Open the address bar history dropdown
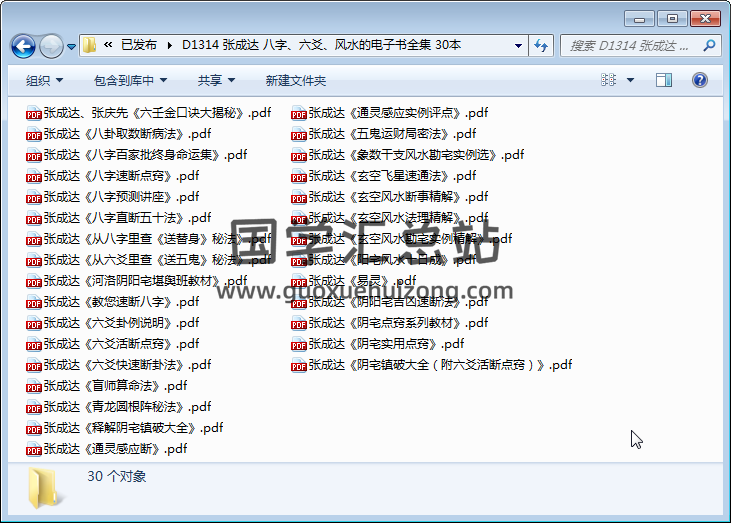The height and width of the screenshot is (523, 731). 518,46
